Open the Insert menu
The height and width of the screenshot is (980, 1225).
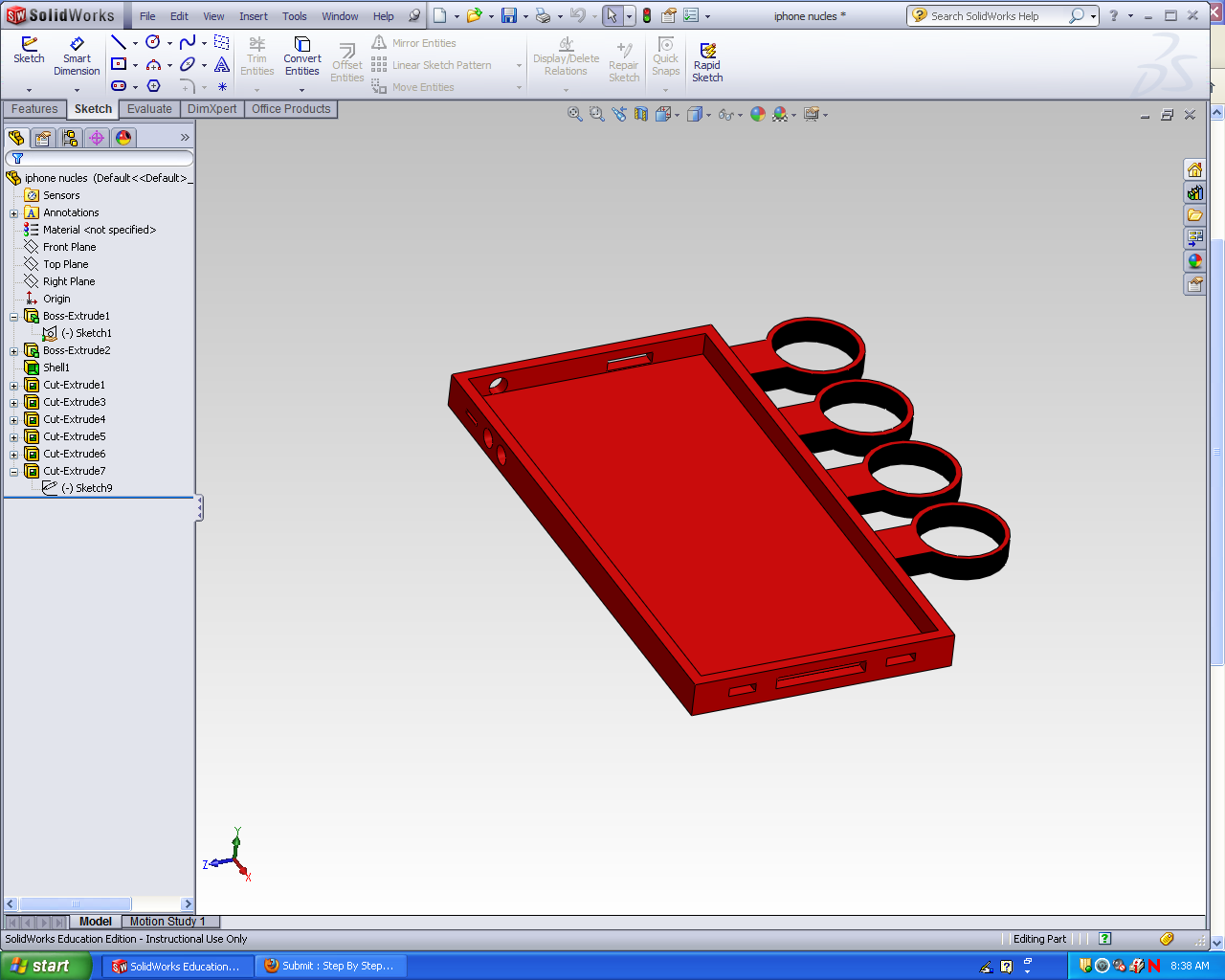253,16
